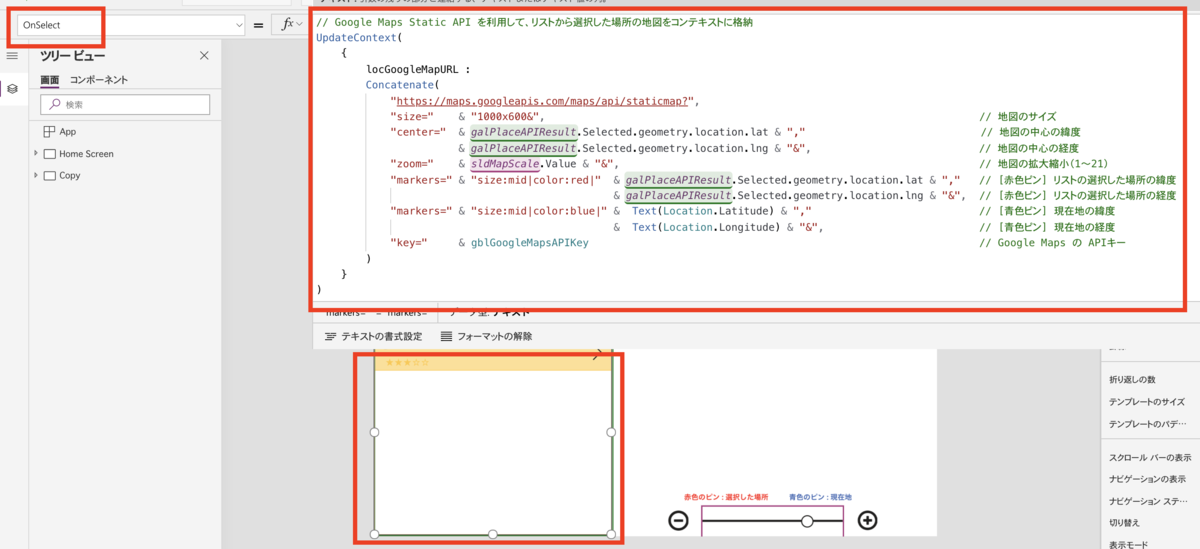Select the tree view layers icon in sidebar
Screen dimensions: 1200x549
(x=12, y=89)
